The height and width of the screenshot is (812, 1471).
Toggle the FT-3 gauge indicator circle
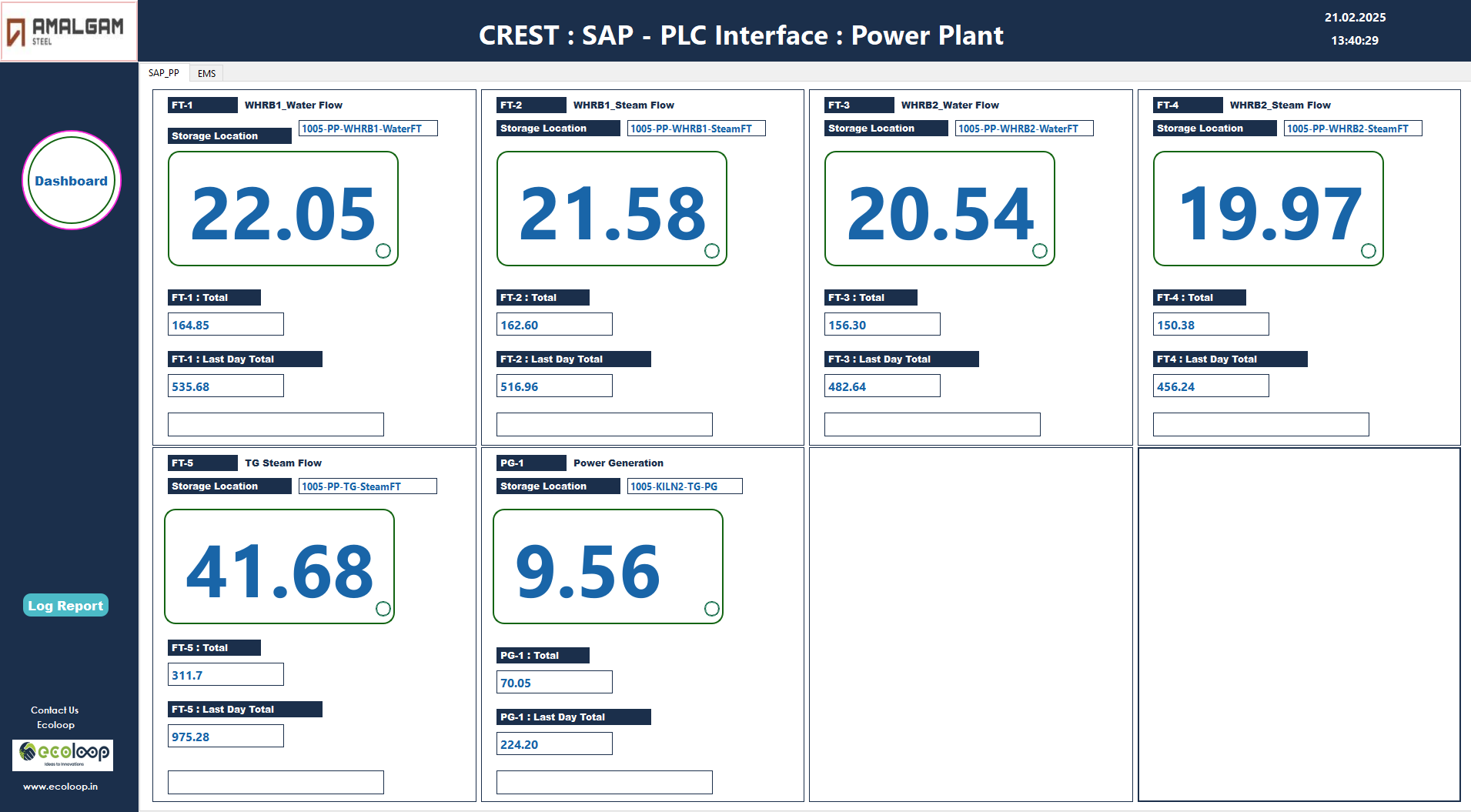click(x=1040, y=250)
